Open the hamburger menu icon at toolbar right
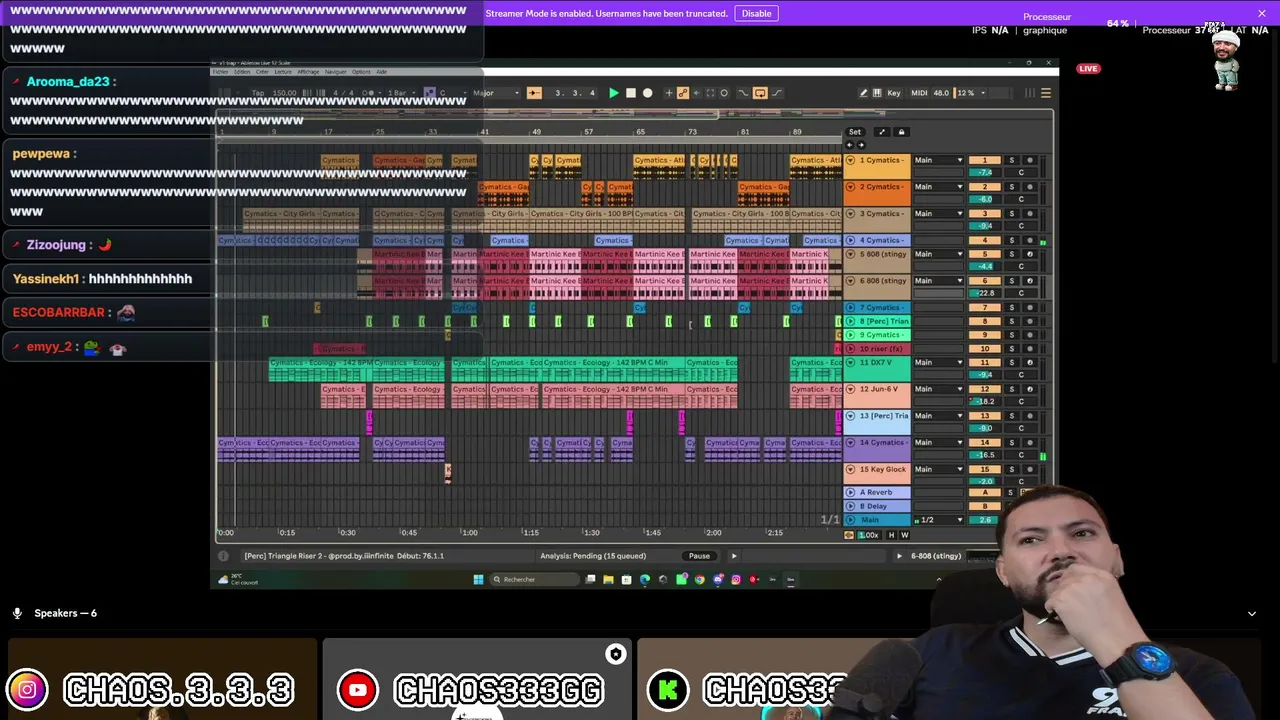This screenshot has height=720, width=1280. pos(1046,93)
